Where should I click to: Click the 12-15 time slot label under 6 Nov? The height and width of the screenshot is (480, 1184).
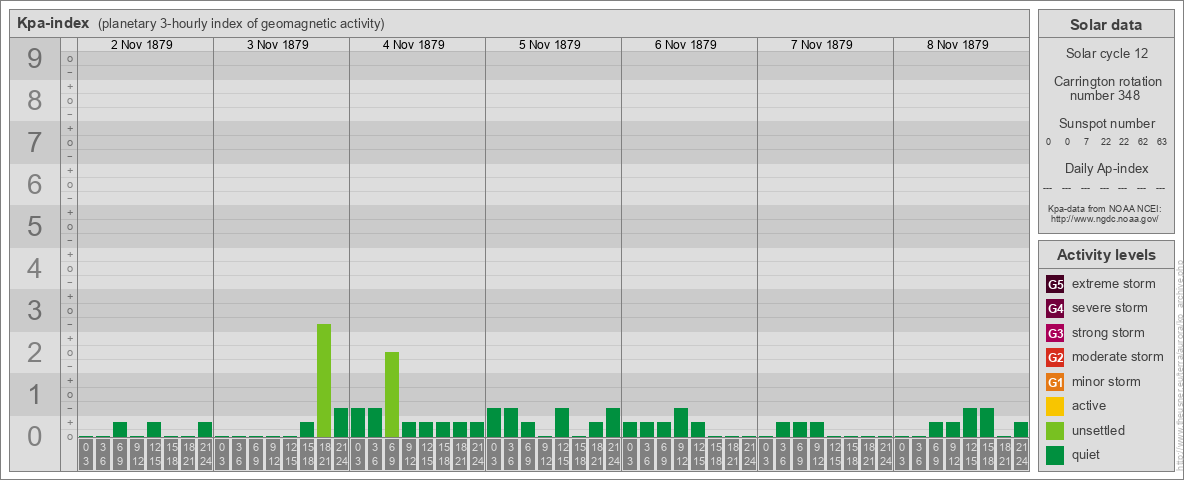698,454
